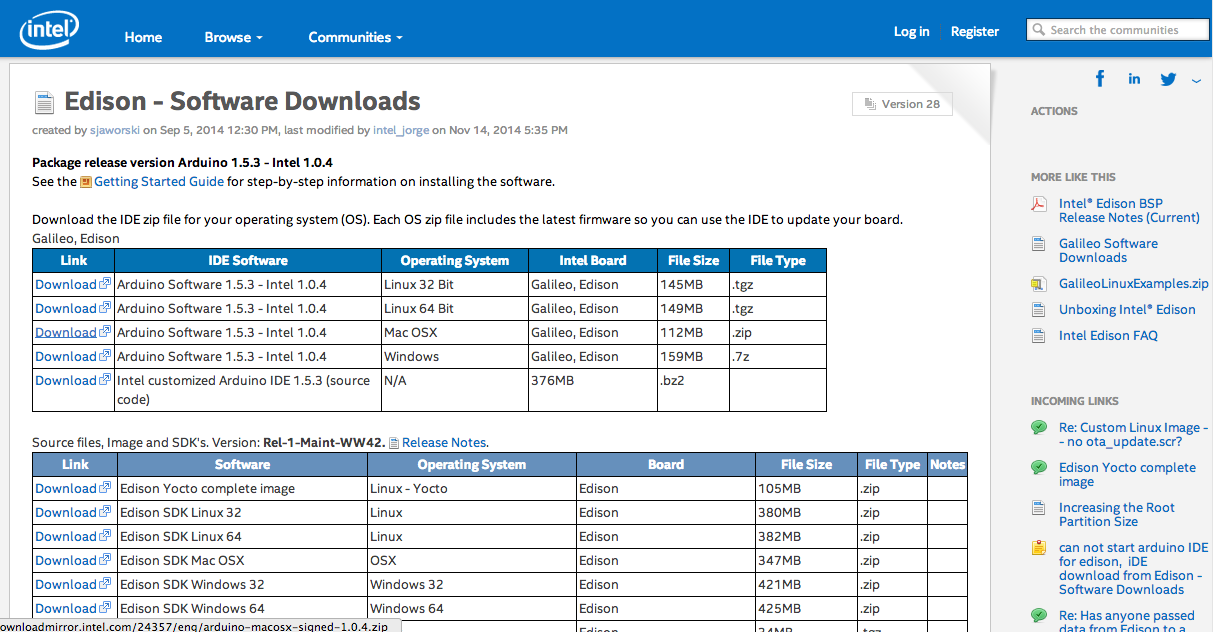This screenshot has height=632, width=1213.
Task: Click document icon next to Galileo Software Downloads
Action: pyautogui.click(x=1039, y=244)
